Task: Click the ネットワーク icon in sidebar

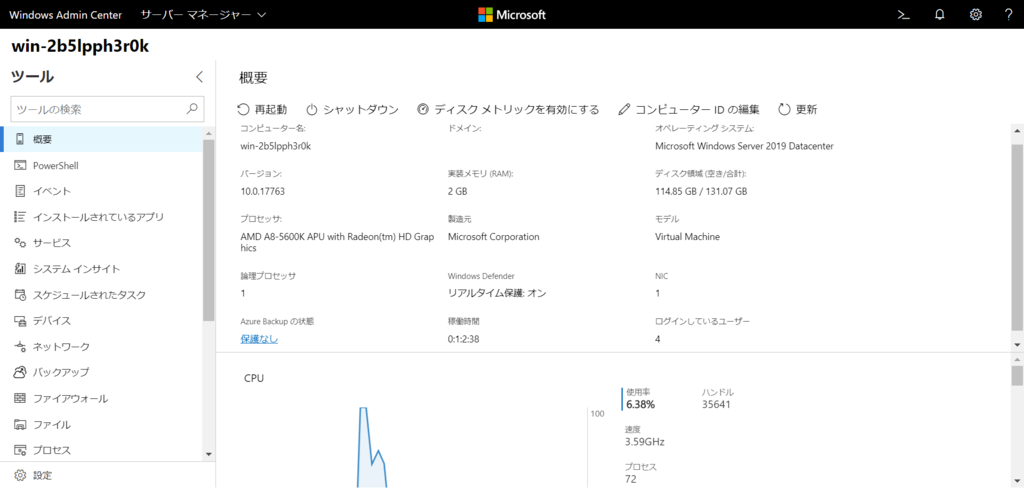Action: [x=20, y=346]
